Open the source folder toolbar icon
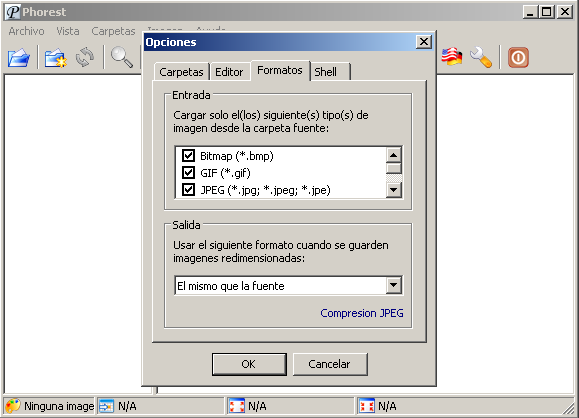The height and width of the screenshot is (418, 579). (19, 58)
